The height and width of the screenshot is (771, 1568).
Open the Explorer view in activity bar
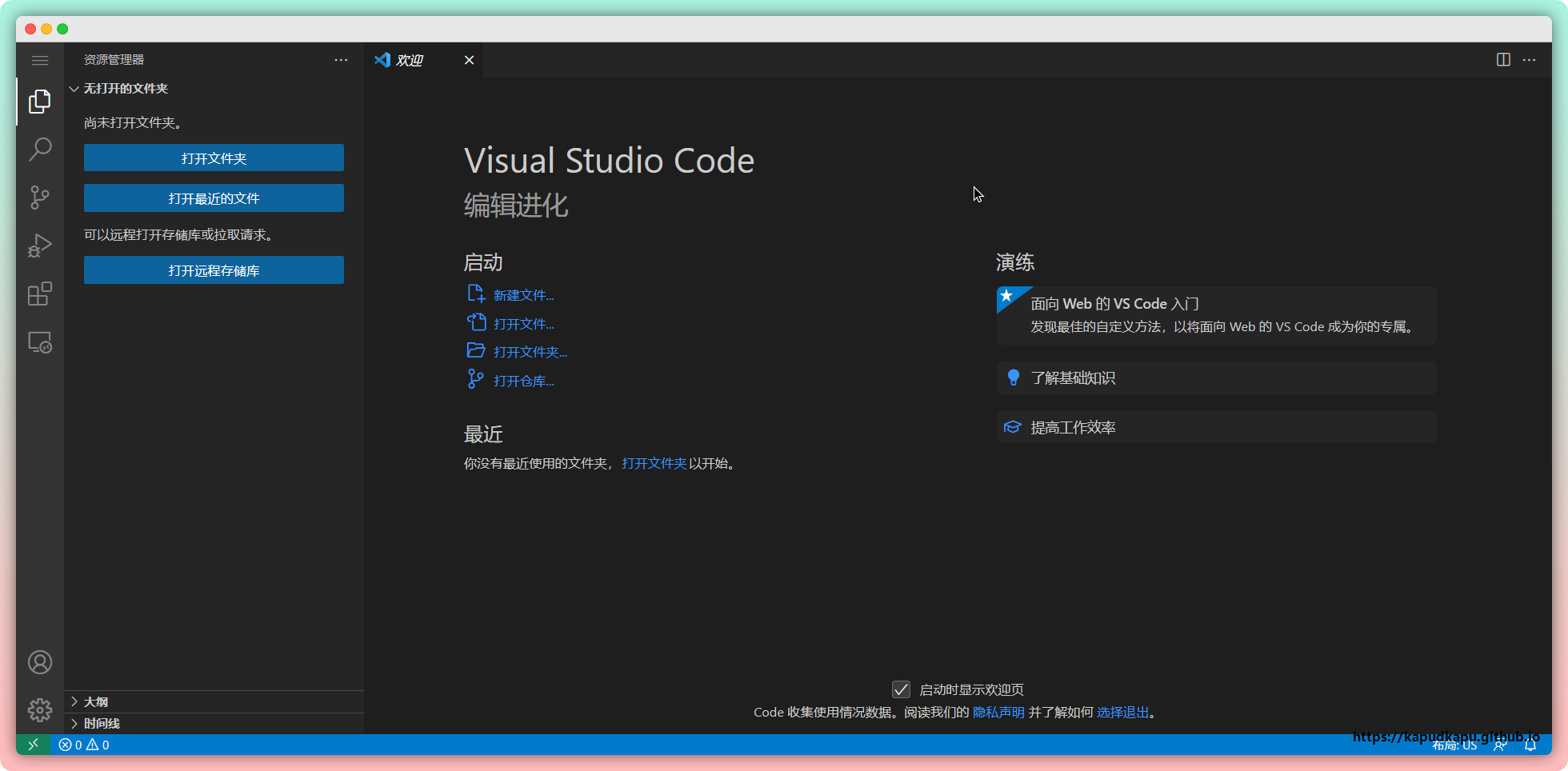40,102
